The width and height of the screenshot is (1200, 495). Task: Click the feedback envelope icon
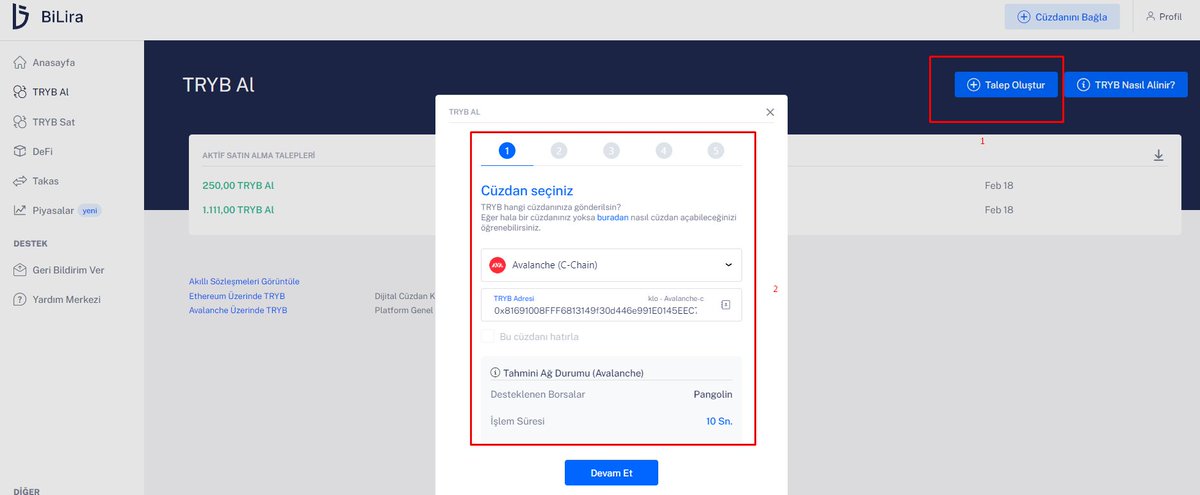(x=21, y=270)
